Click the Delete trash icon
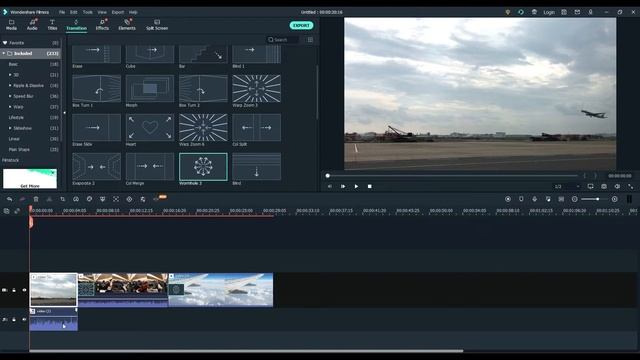The height and width of the screenshot is (360, 640). click(36, 199)
